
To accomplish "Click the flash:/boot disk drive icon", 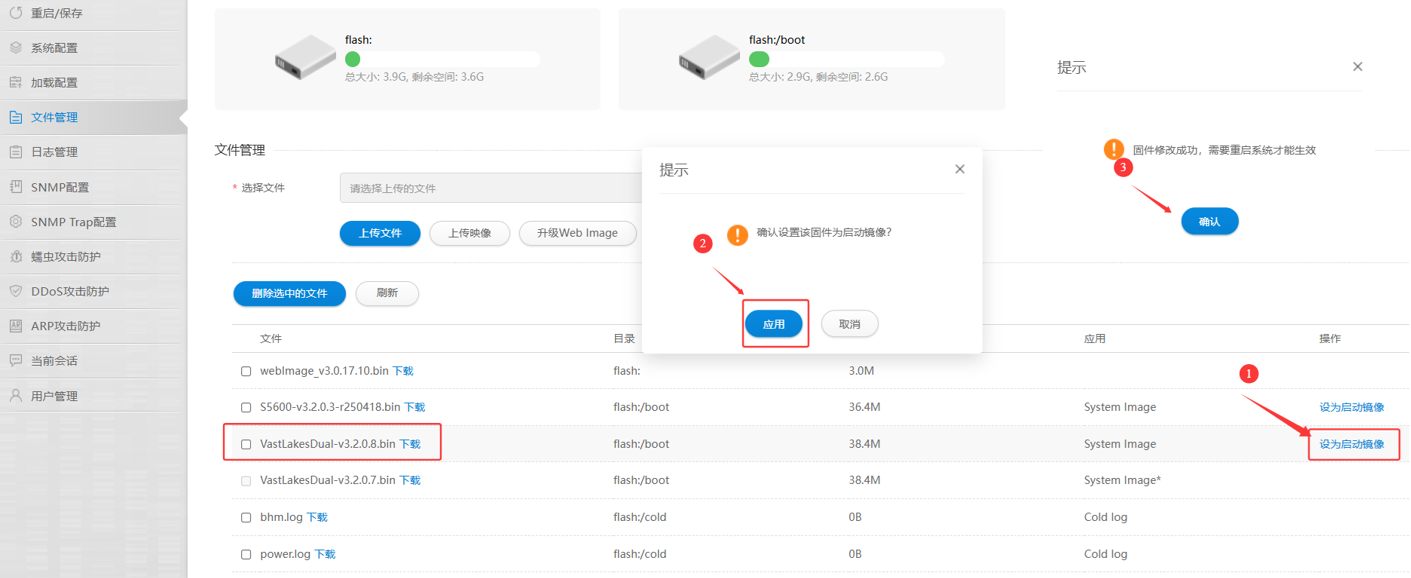I will click(709, 58).
